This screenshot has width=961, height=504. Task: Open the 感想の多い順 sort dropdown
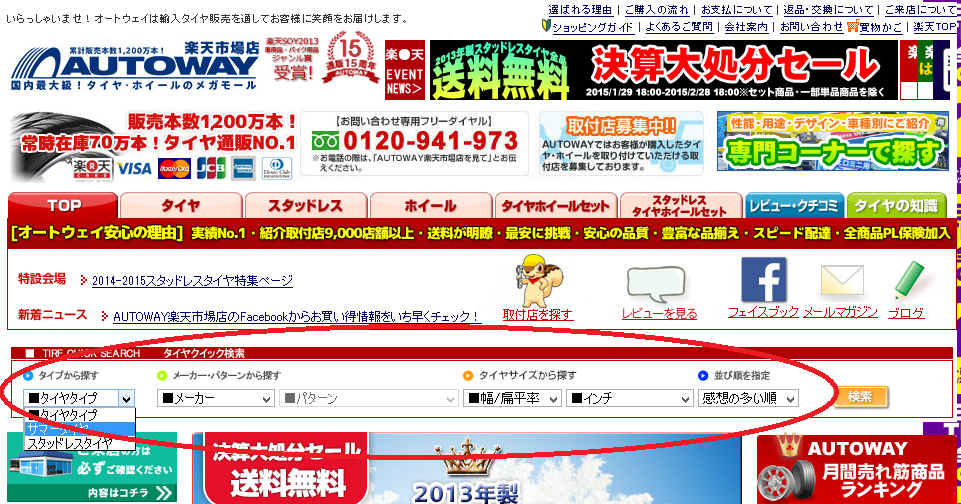pos(748,399)
